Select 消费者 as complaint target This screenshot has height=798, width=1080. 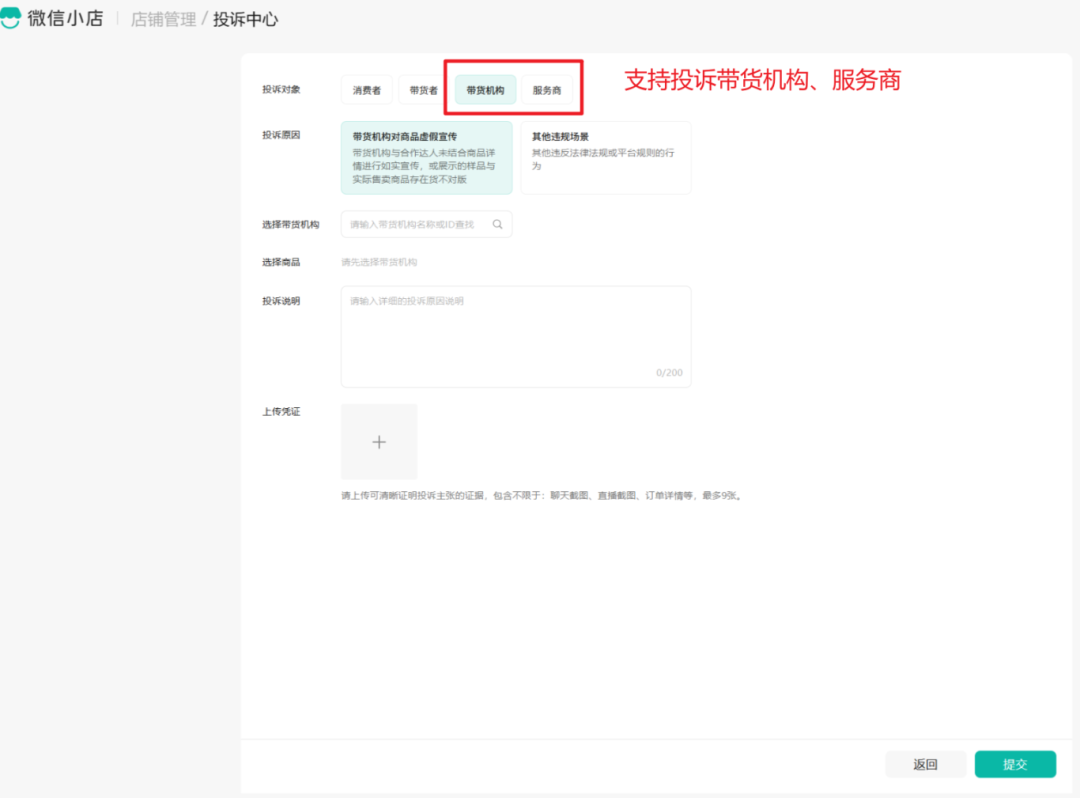click(366, 90)
